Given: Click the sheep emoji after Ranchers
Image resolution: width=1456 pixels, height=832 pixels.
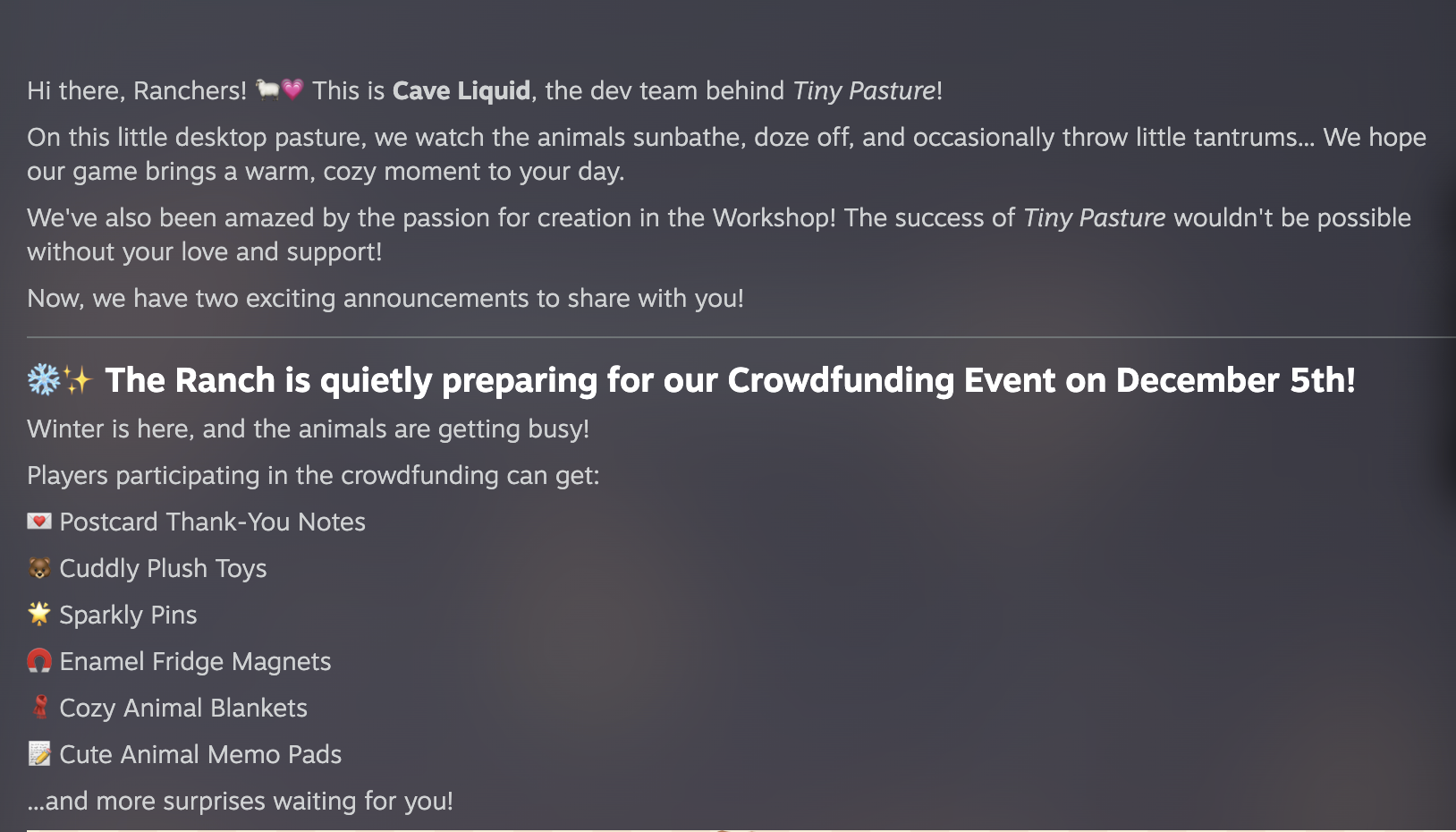Looking at the screenshot, I should [x=267, y=89].
